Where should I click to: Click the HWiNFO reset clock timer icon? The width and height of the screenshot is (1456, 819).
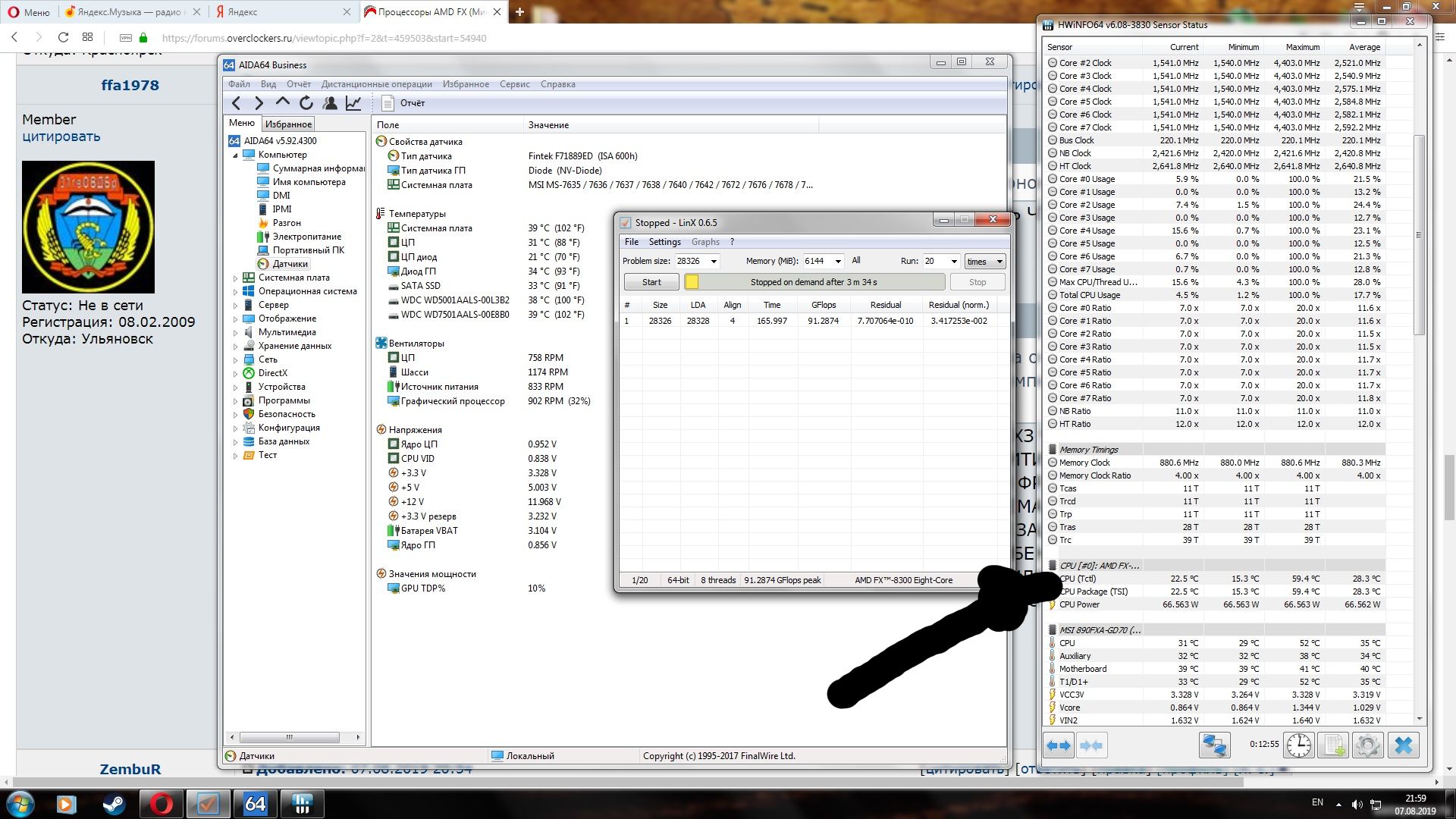tap(1298, 745)
